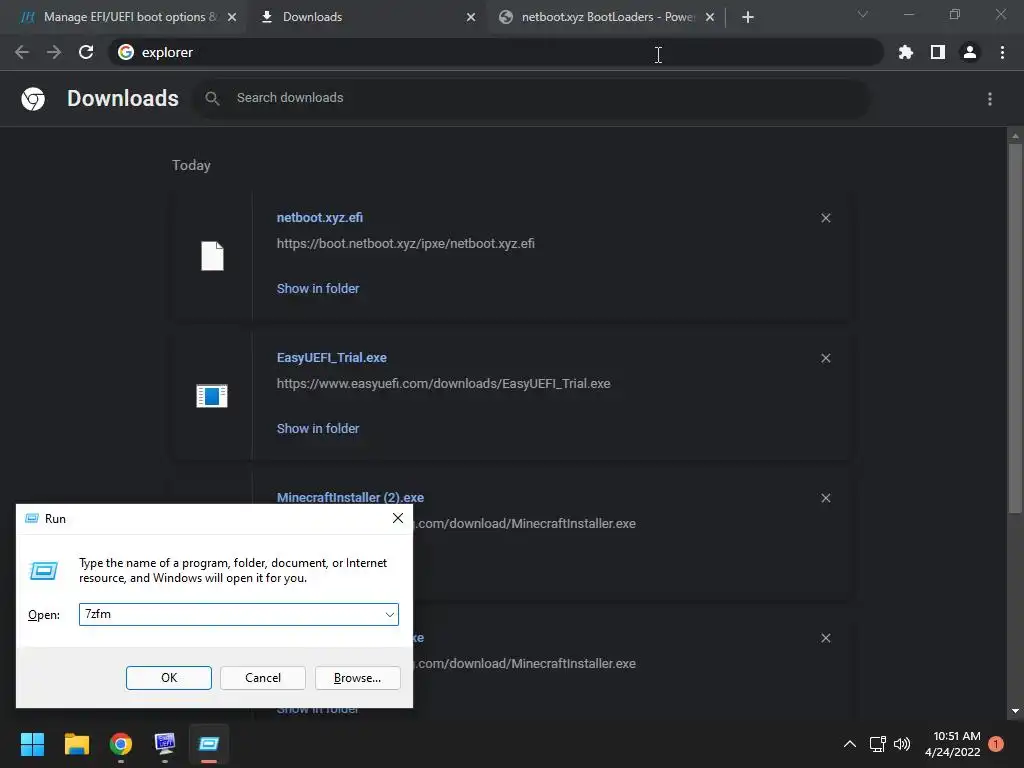Open a new browser tab
The image size is (1024, 768).
[748, 17]
